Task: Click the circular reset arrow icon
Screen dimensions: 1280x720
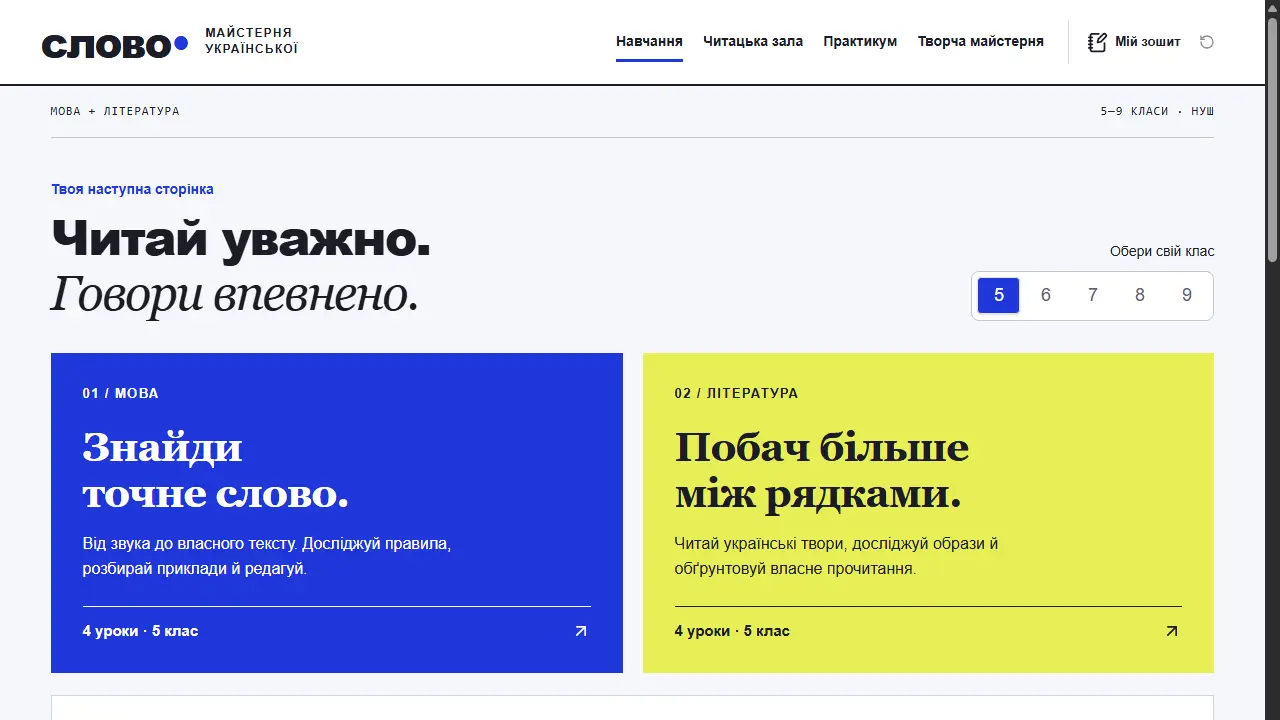Action: point(1207,42)
